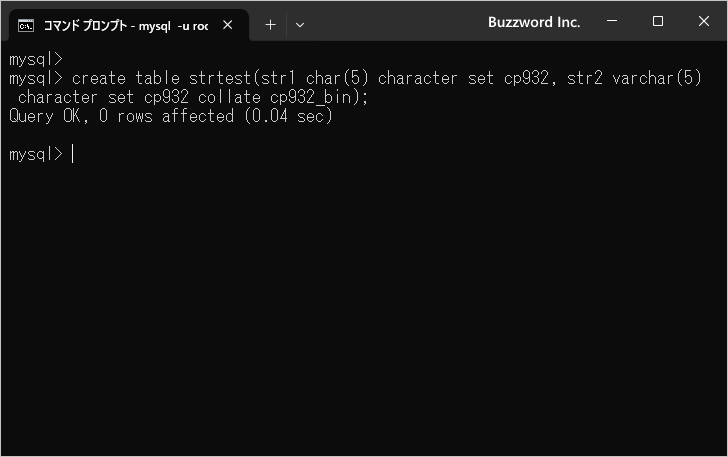Click the Buzzword Inc. title text

534,22
